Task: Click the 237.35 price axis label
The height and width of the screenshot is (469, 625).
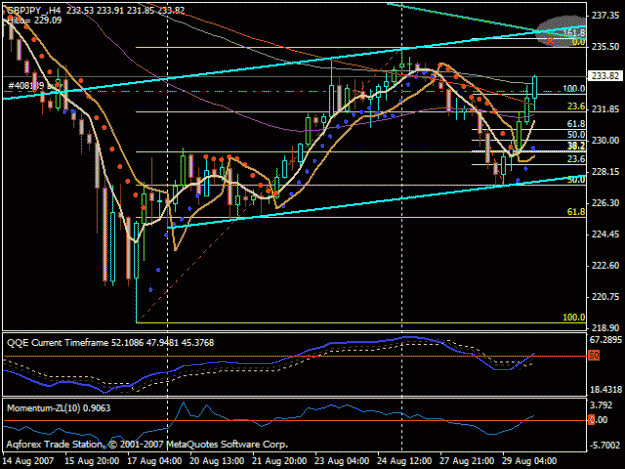Action: point(605,16)
